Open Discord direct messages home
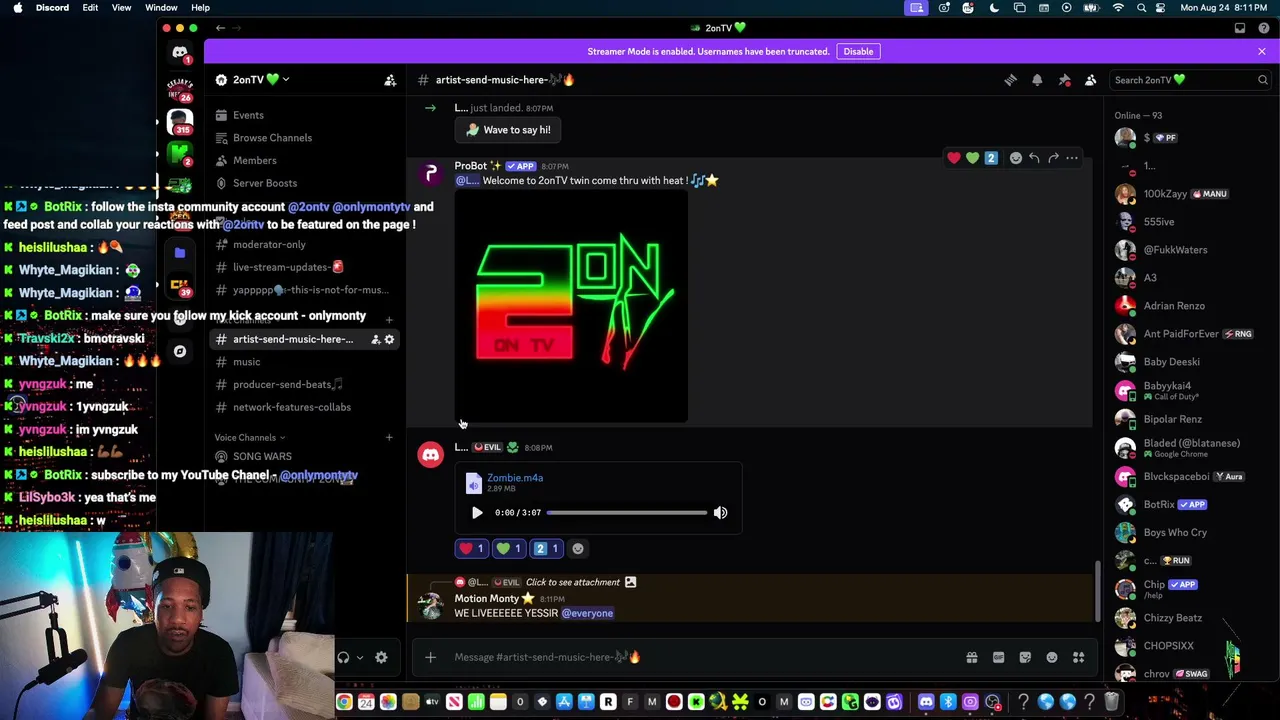This screenshot has height=720, width=1280. click(x=180, y=52)
